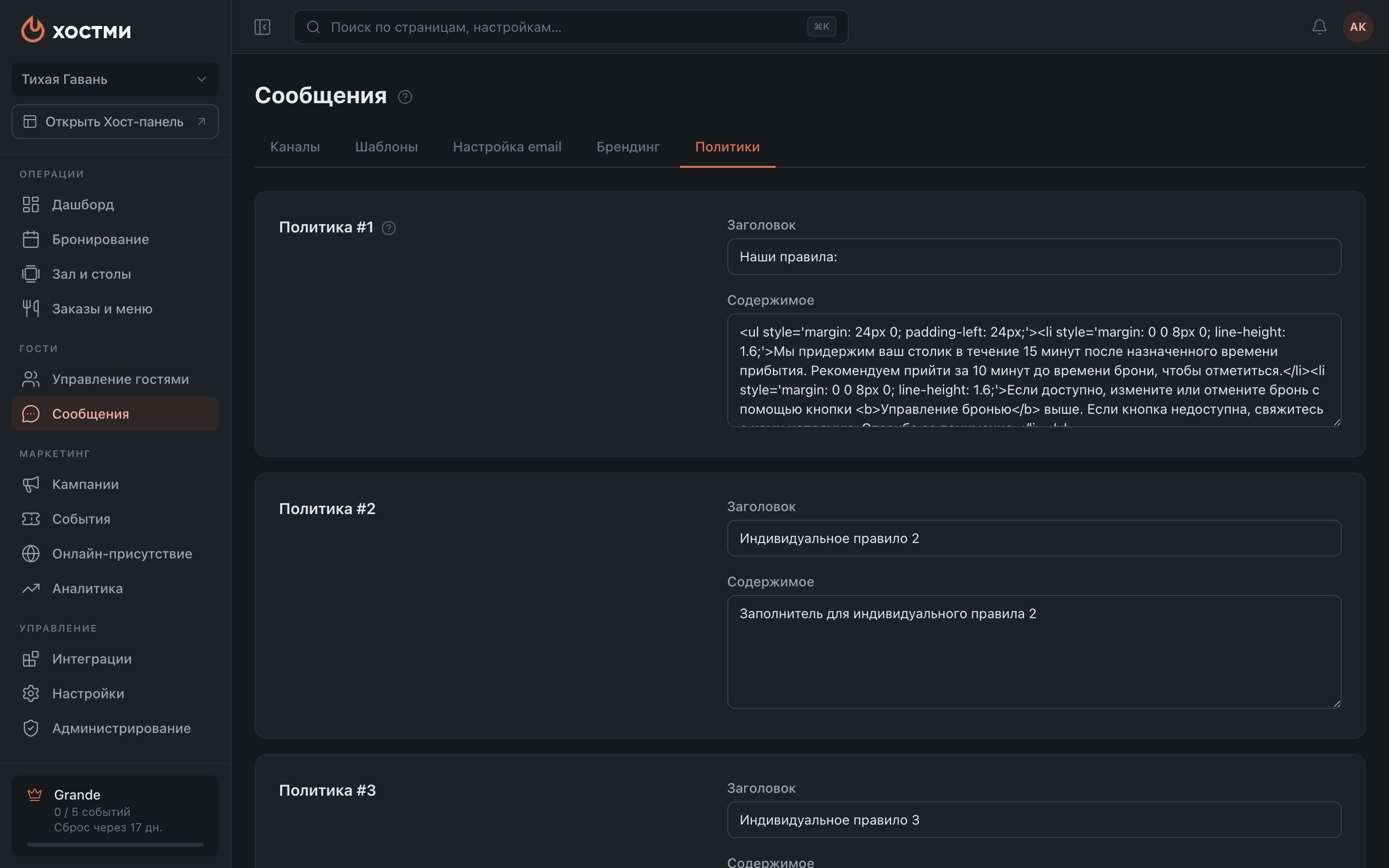This screenshot has height=868, width=1389.
Task: Click the ⌘K shortcut badge
Action: (x=821, y=27)
